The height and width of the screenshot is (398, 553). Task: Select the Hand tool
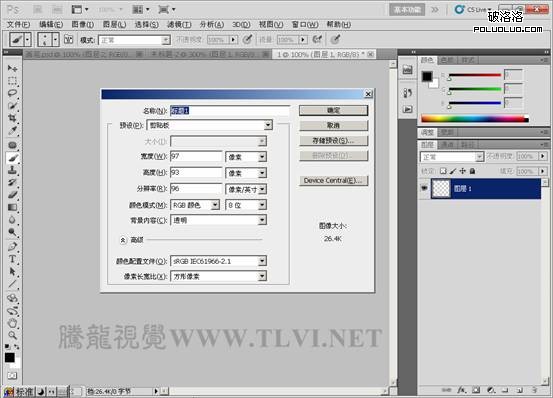[12, 322]
